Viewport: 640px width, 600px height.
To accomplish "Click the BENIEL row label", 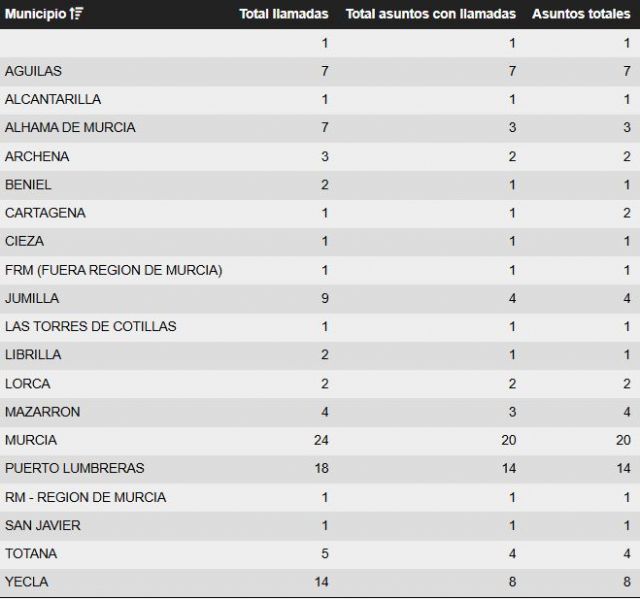I will [x=28, y=184].
